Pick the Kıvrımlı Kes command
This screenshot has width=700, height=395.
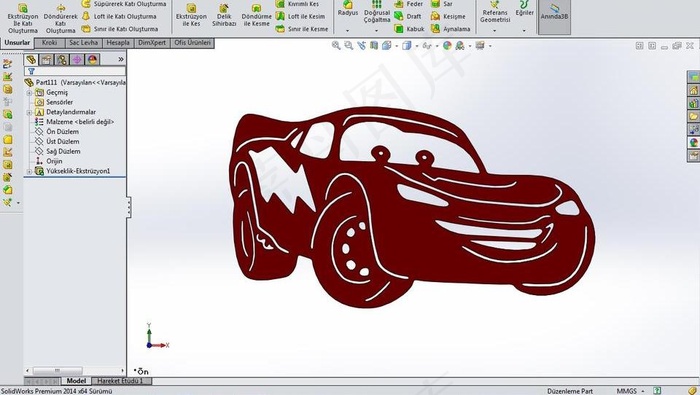coord(297,4)
